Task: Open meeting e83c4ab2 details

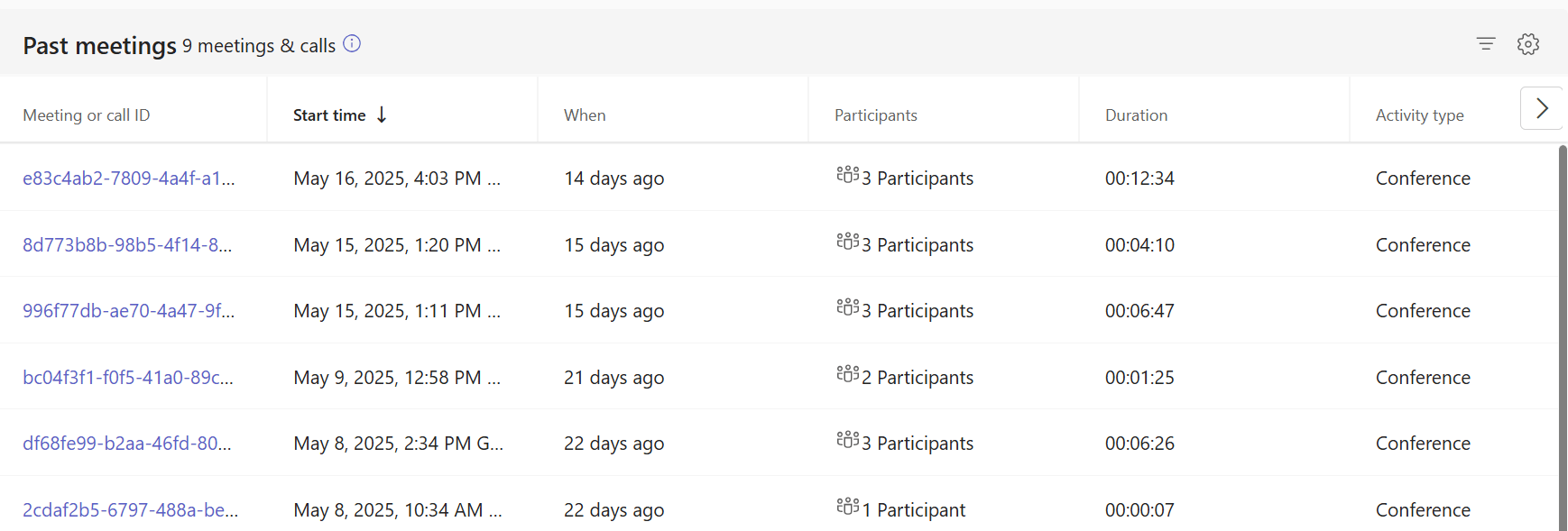Action: pyautogui.click(x=129, y=178)
